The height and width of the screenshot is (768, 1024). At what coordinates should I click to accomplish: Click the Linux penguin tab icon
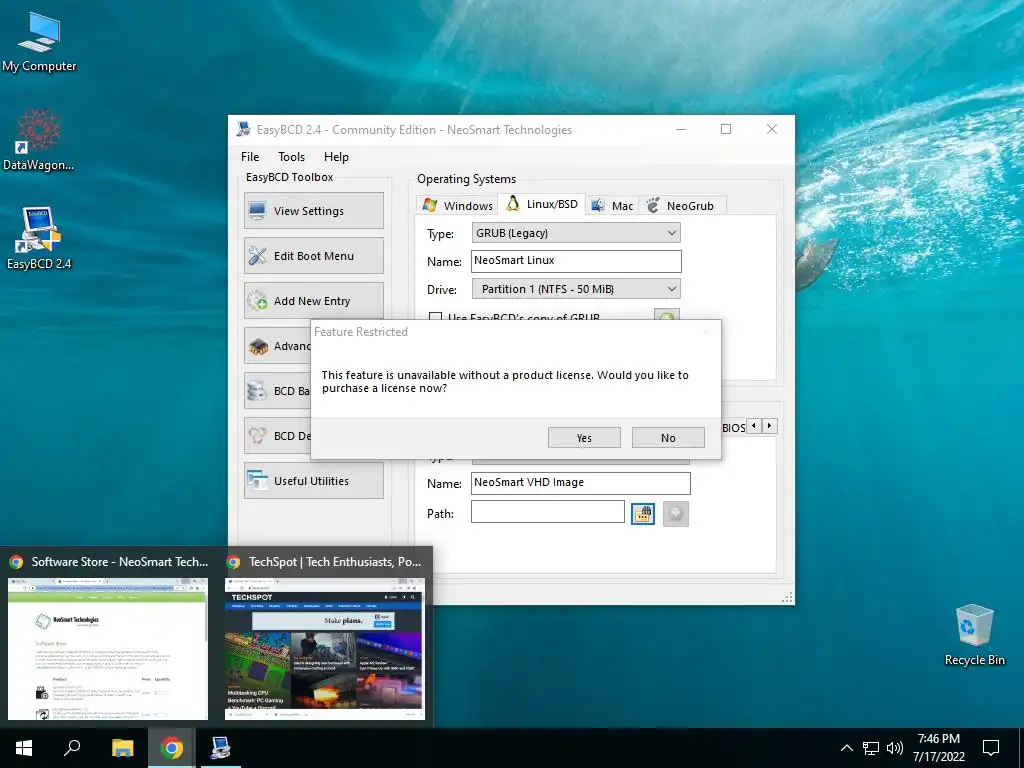[x=513, y=203]
